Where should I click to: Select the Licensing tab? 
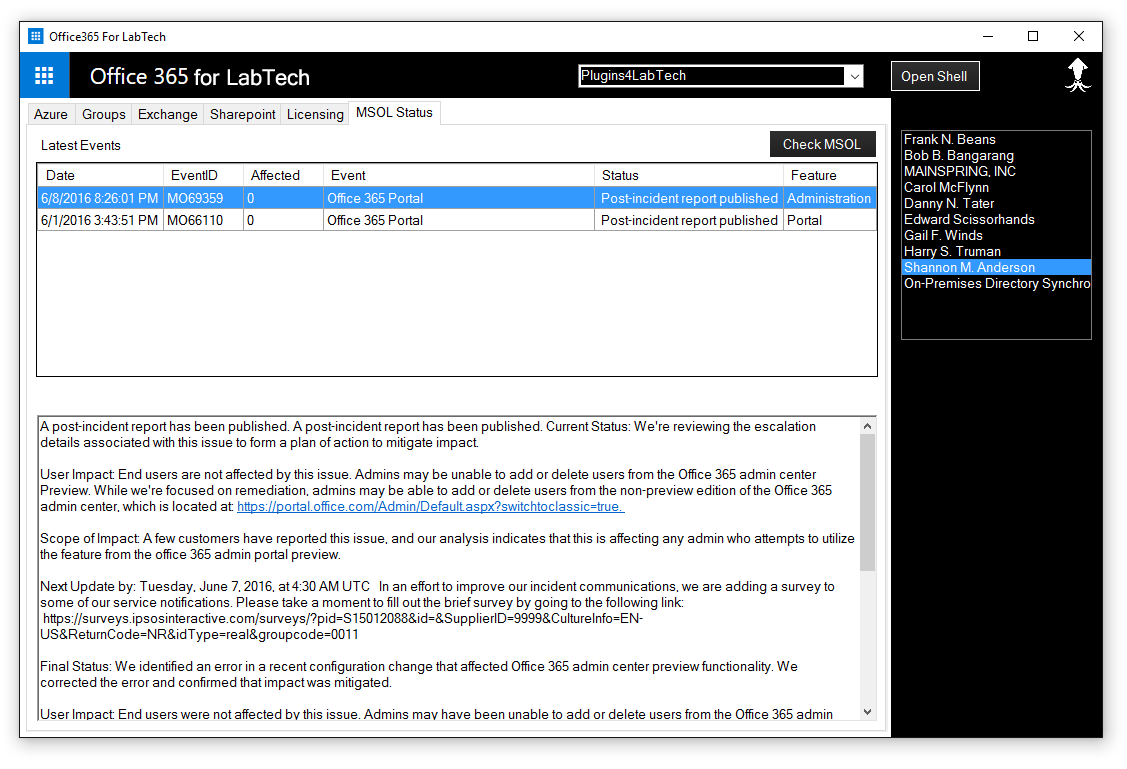(x=315, y=114)
